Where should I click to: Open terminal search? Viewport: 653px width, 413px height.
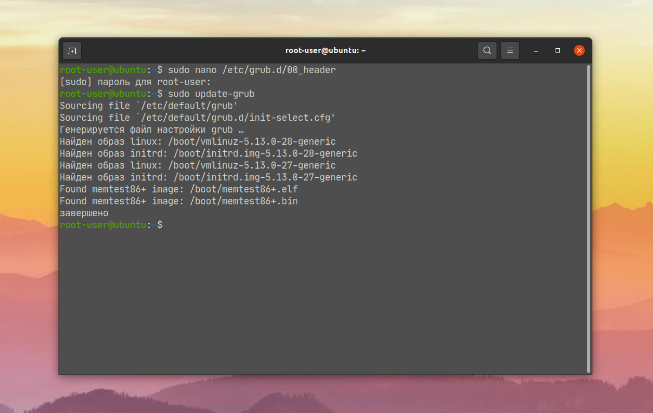pos(487,51)
